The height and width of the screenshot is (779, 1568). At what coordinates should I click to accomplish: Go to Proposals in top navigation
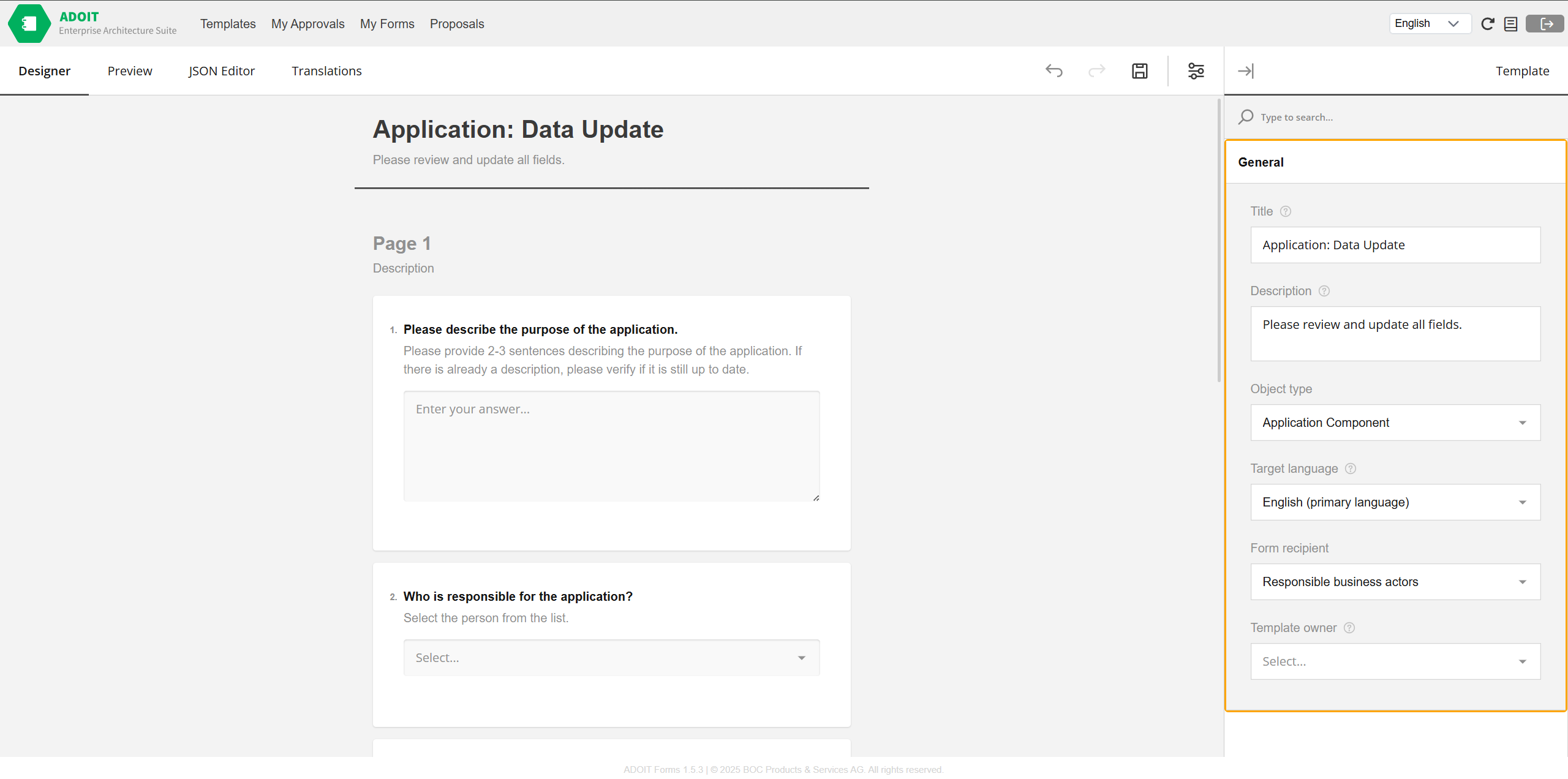pos(456,24)
